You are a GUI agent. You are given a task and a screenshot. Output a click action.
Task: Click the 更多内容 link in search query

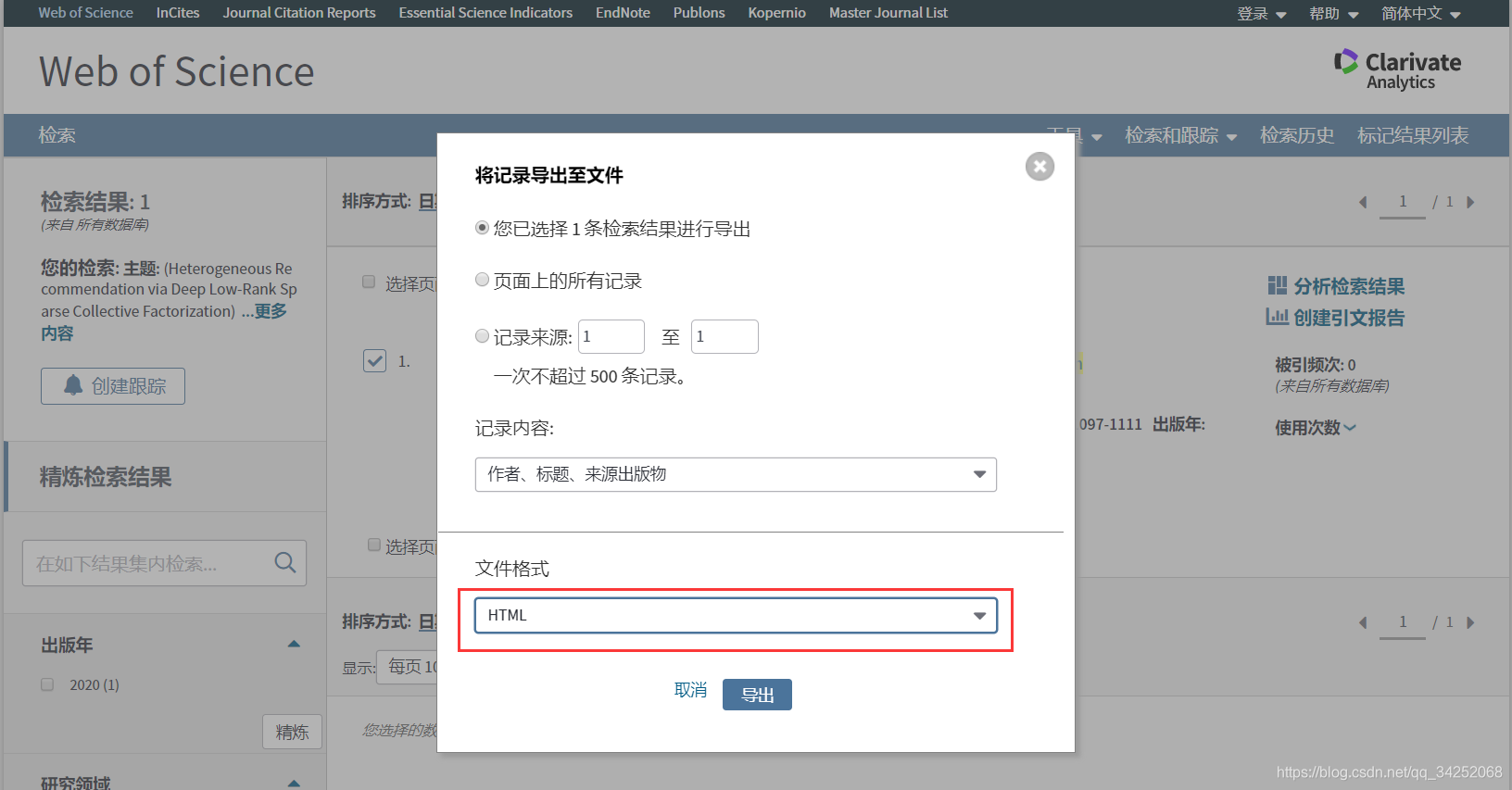click(163, 321)
